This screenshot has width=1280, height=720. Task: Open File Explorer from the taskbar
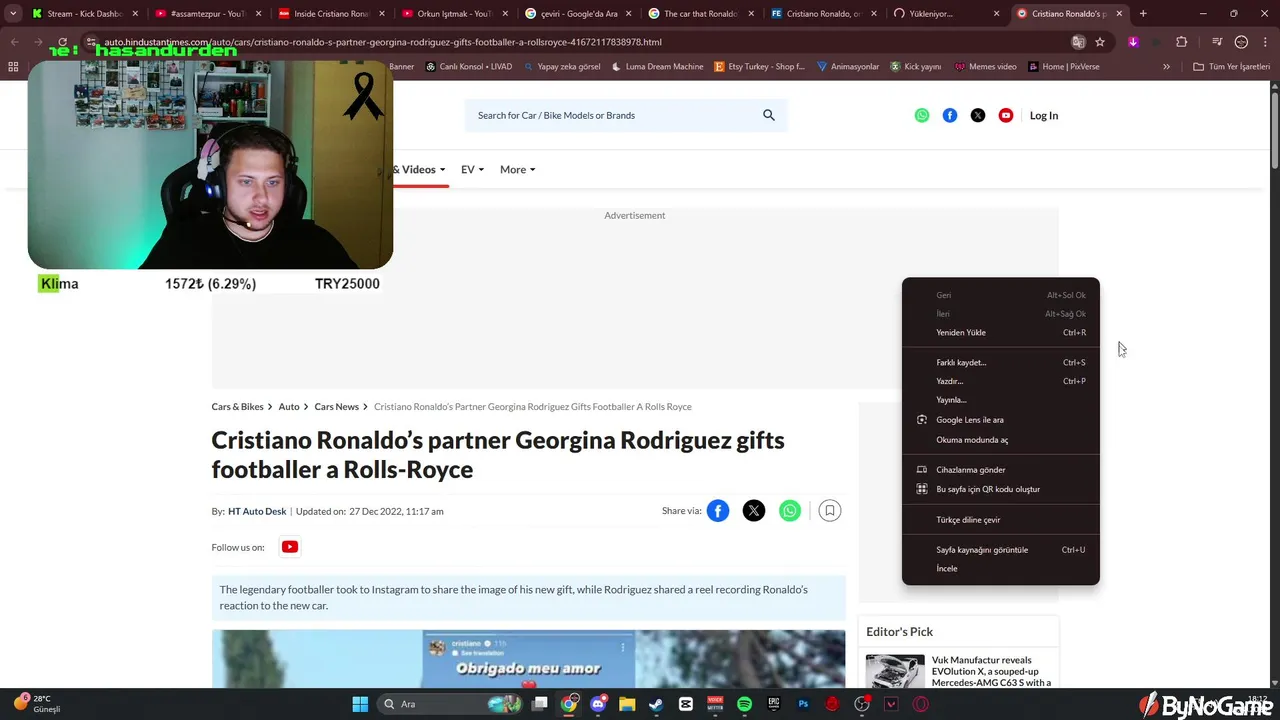pos(627,704)
